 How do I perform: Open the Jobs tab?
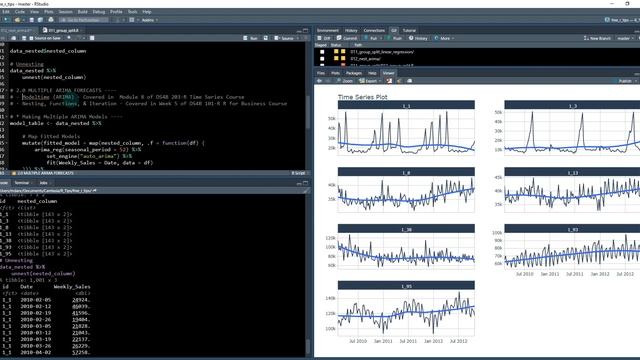[x=43, y=183]
